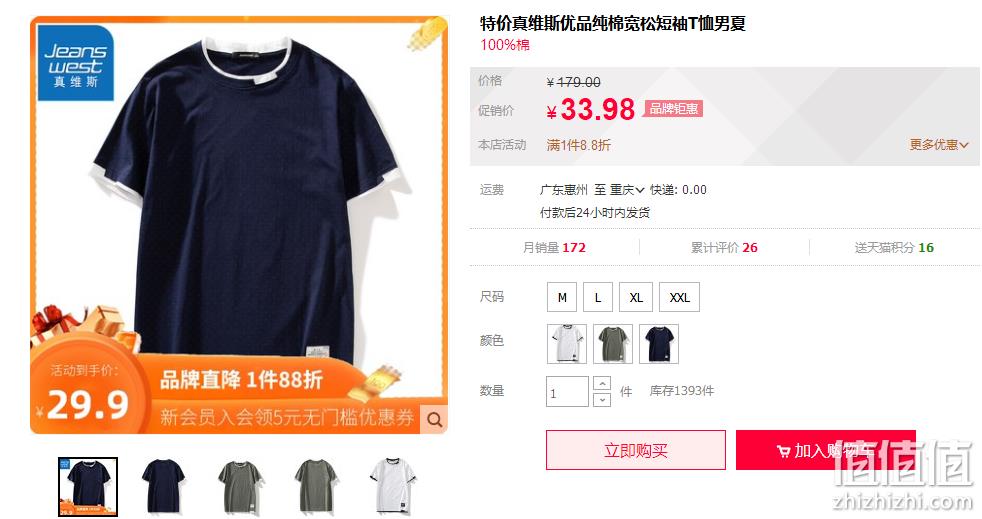Select size XL
The image size is (982, 519).
click(x=636, y=297)
